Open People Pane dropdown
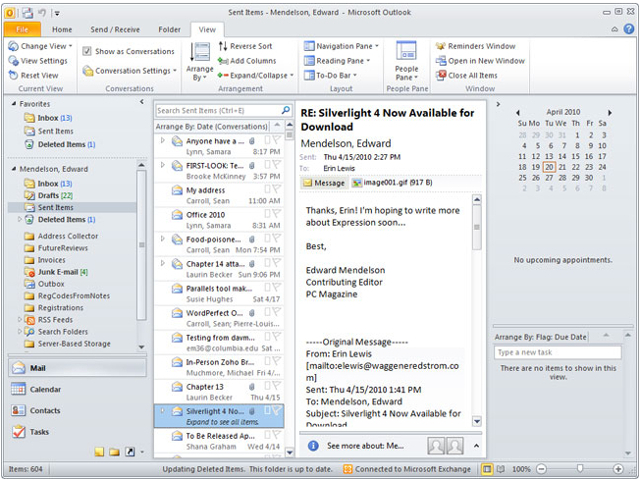 pyautogui.click(x=406, y=61)
